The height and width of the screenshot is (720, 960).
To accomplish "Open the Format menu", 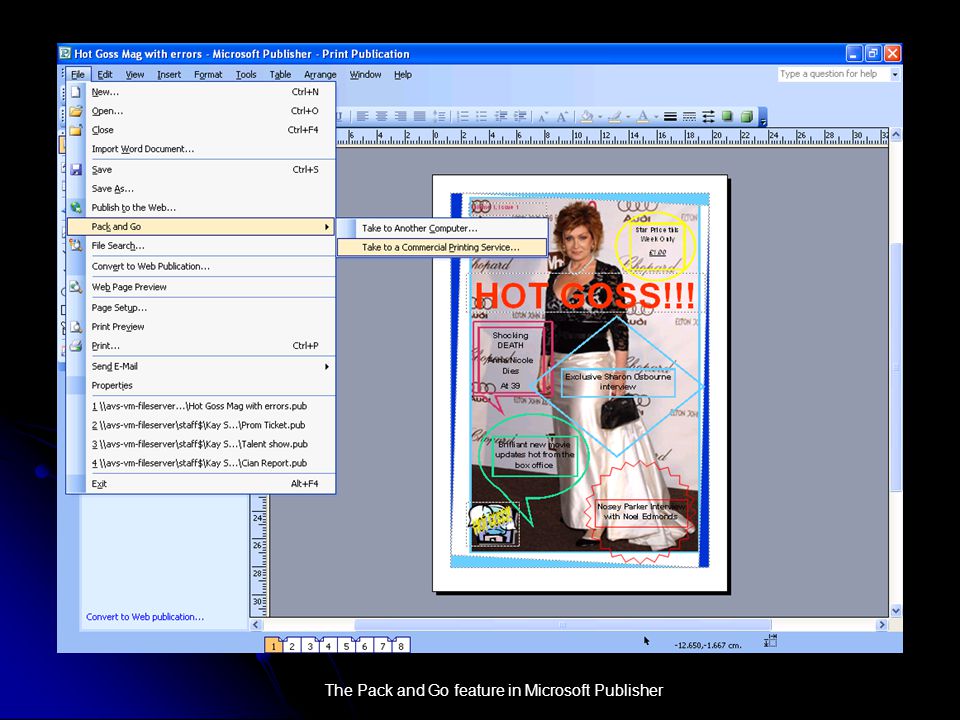I will coord(208,75).
